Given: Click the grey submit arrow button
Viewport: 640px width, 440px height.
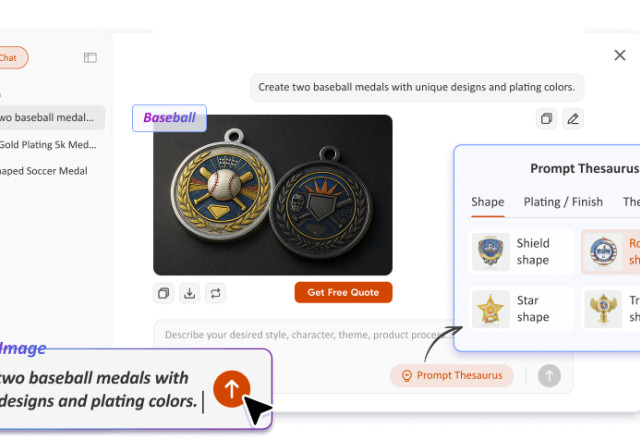Looking at the screenshot, I should (549, 376).
